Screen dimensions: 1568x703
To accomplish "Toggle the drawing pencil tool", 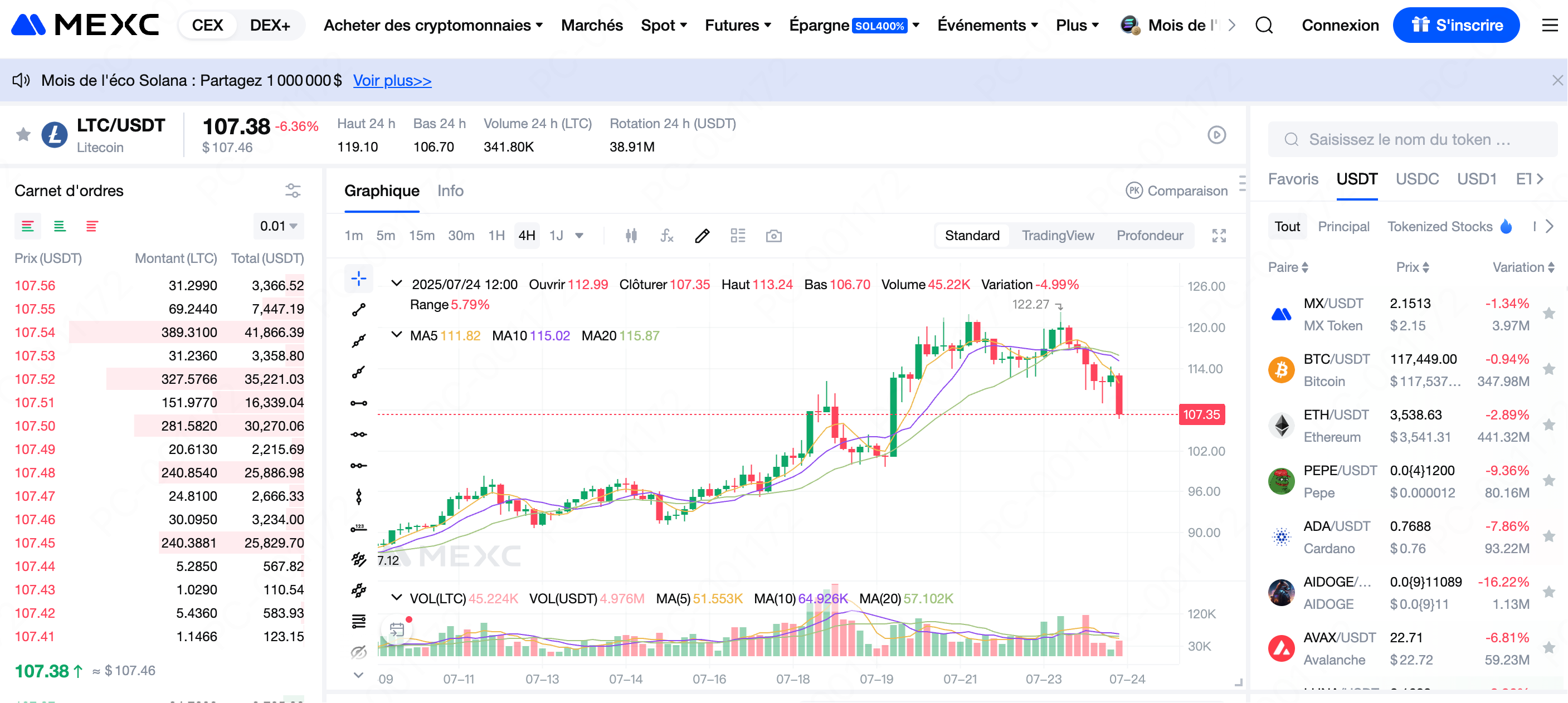I will [x=702, y=236].
